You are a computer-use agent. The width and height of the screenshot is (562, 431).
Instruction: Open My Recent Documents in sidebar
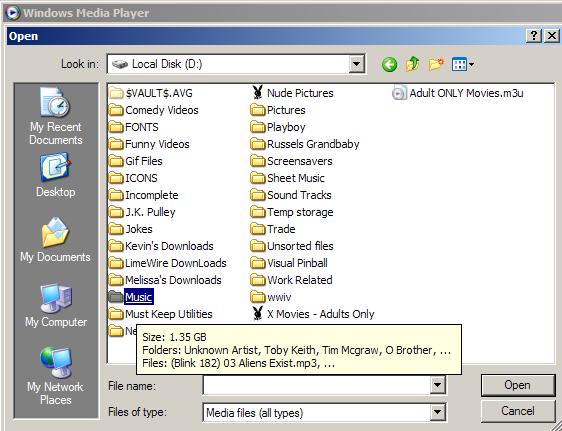(x=56, y=116)
